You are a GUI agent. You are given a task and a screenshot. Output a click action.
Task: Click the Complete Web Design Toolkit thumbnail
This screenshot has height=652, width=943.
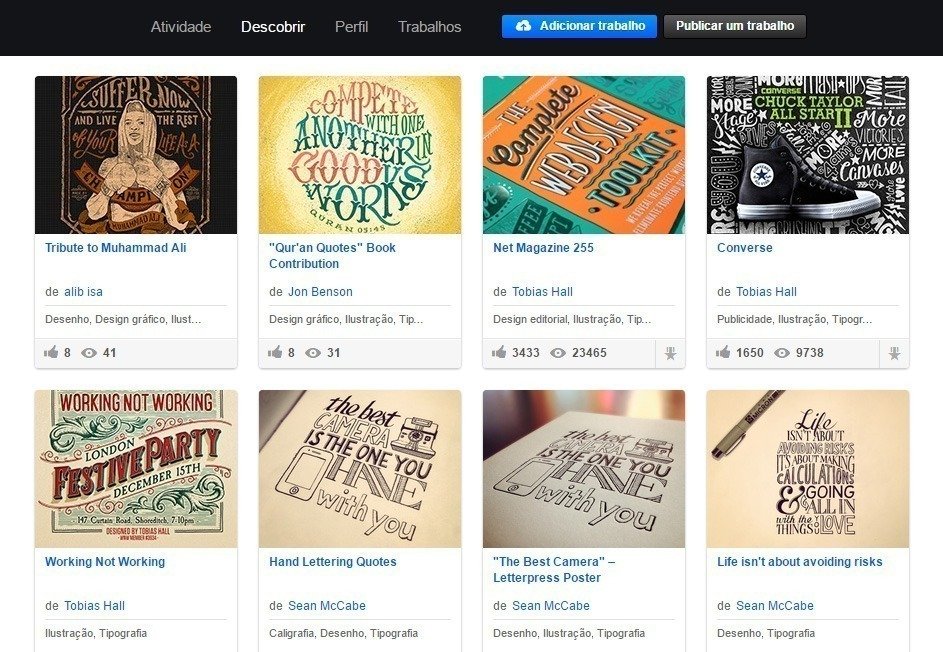tap(584, 155)
